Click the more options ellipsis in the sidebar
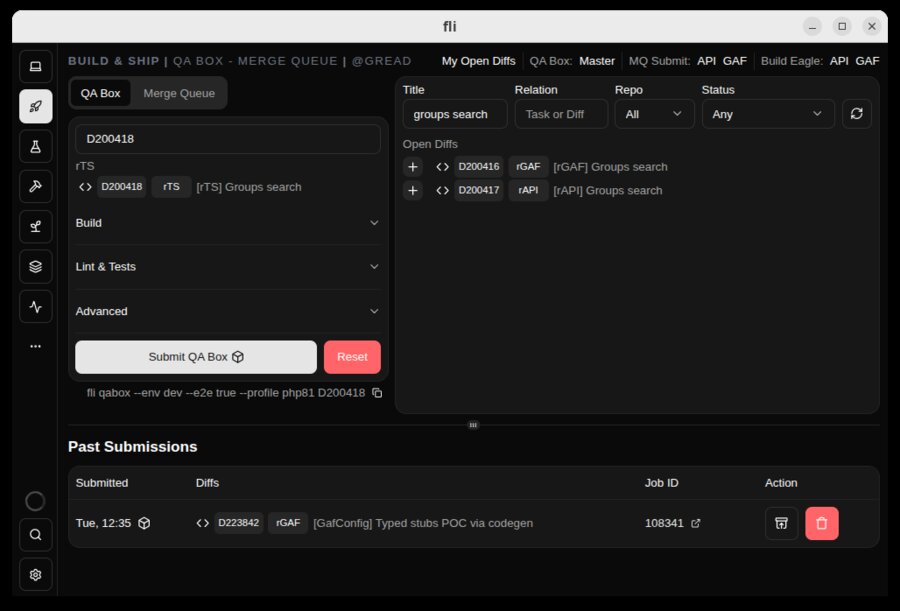 click(35, 345)
